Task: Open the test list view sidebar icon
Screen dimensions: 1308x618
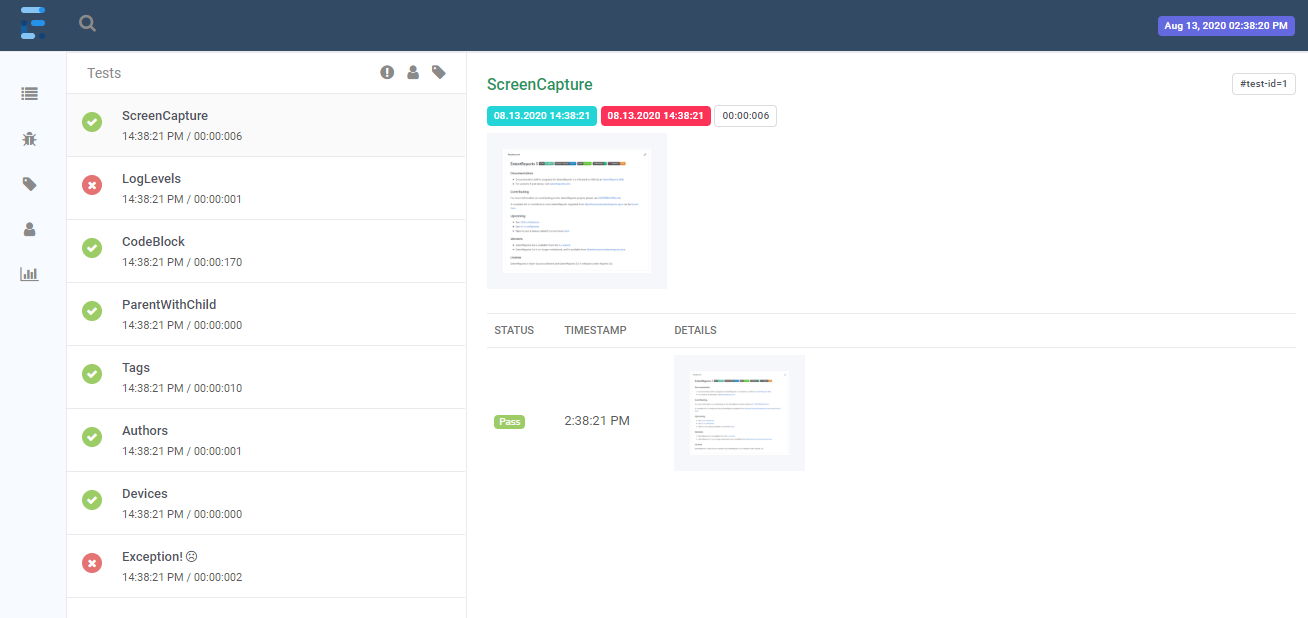Action: click(x=29, y=93)
